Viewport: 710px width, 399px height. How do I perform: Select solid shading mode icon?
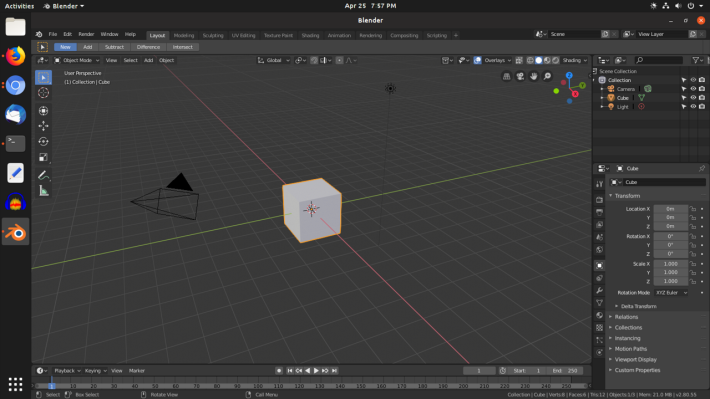coord(538,60)
